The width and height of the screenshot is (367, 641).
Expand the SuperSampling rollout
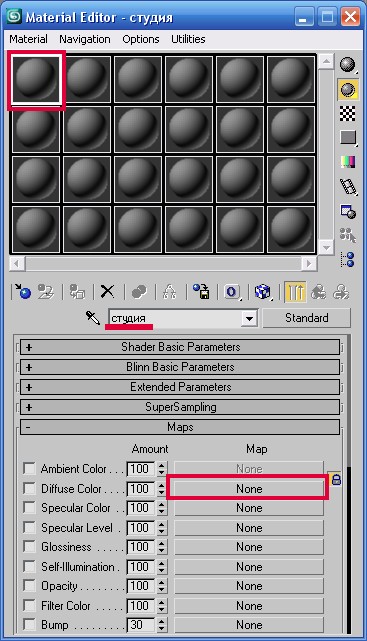click(180, 407)
